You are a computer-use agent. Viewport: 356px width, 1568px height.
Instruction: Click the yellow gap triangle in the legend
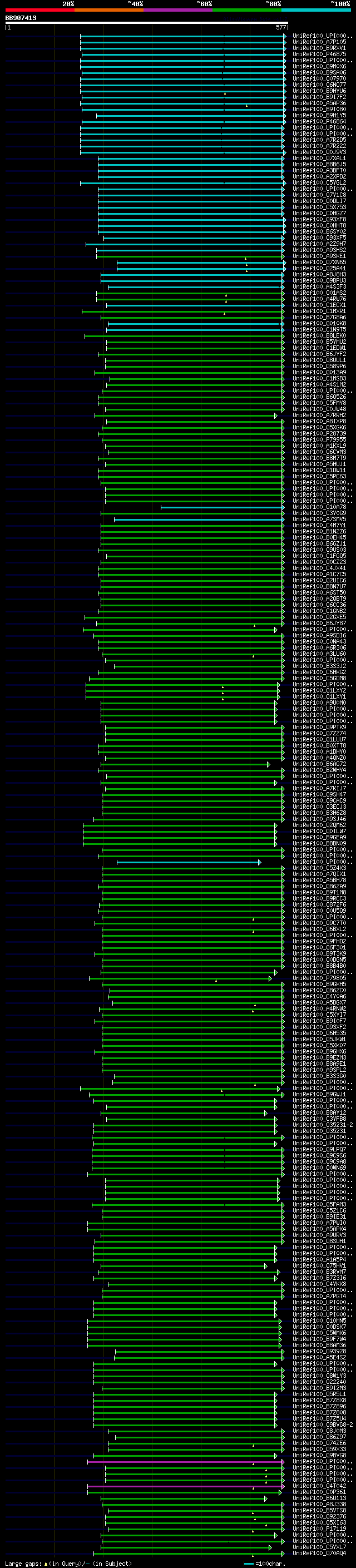tap(46, 1563)
